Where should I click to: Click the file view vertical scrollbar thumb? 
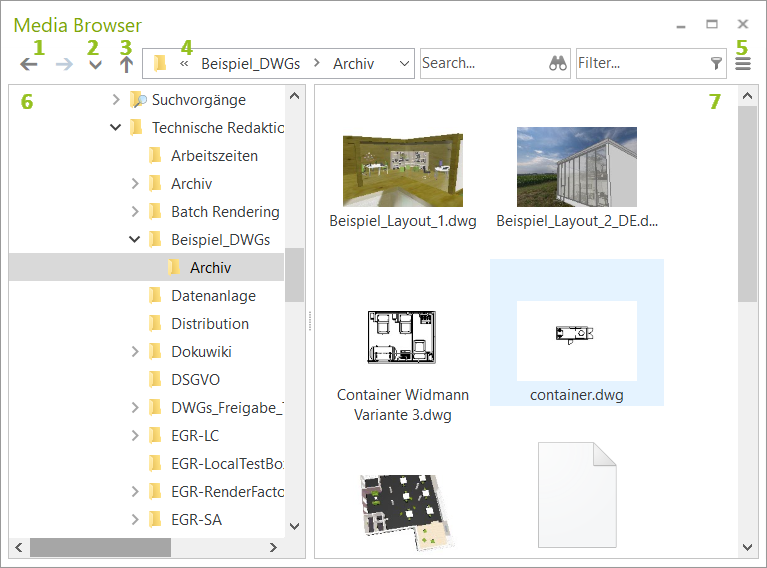pyautogui.click(x=747, y=204)
